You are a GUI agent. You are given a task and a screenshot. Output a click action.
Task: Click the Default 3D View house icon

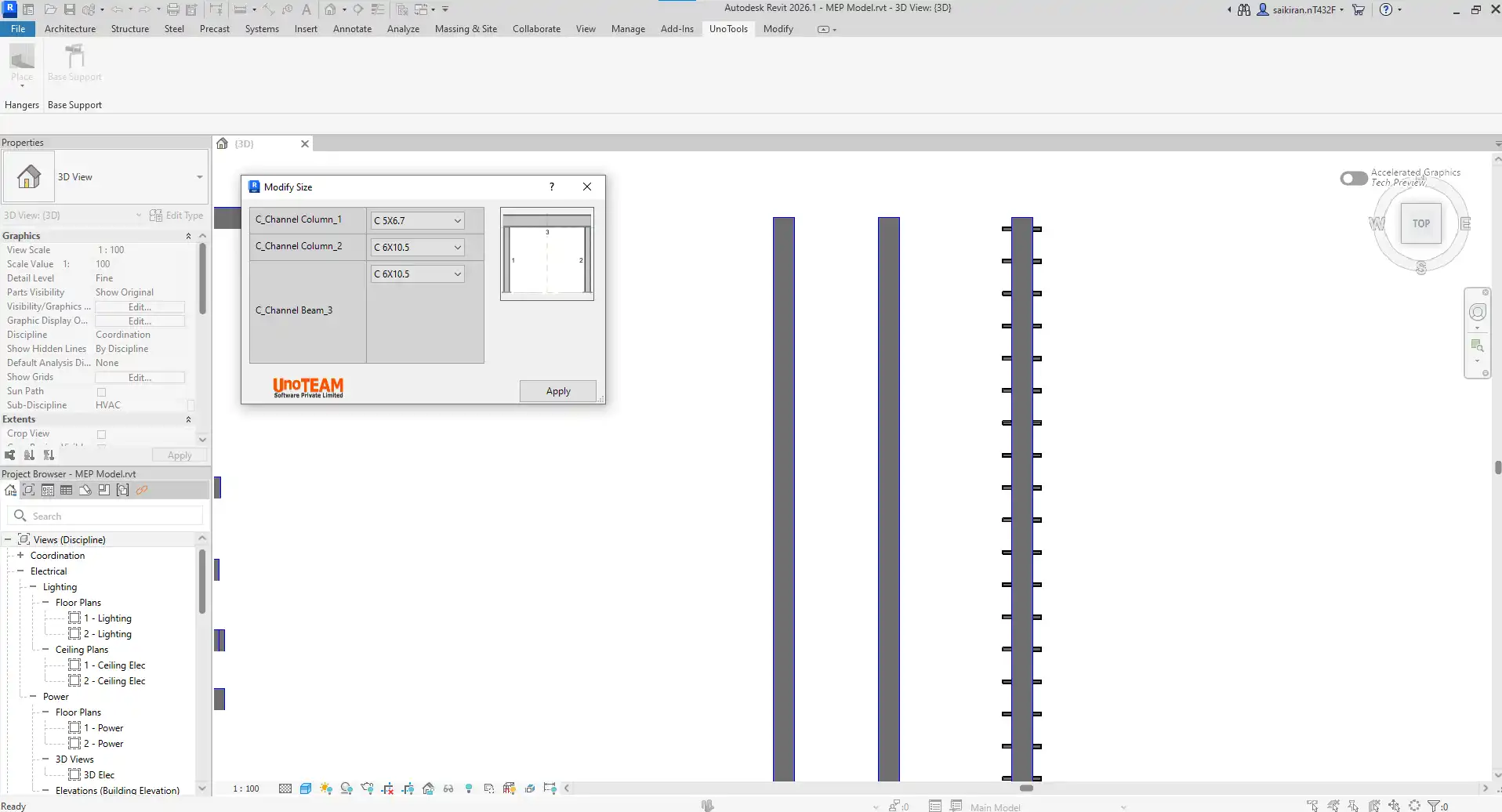tap(331, 9)
